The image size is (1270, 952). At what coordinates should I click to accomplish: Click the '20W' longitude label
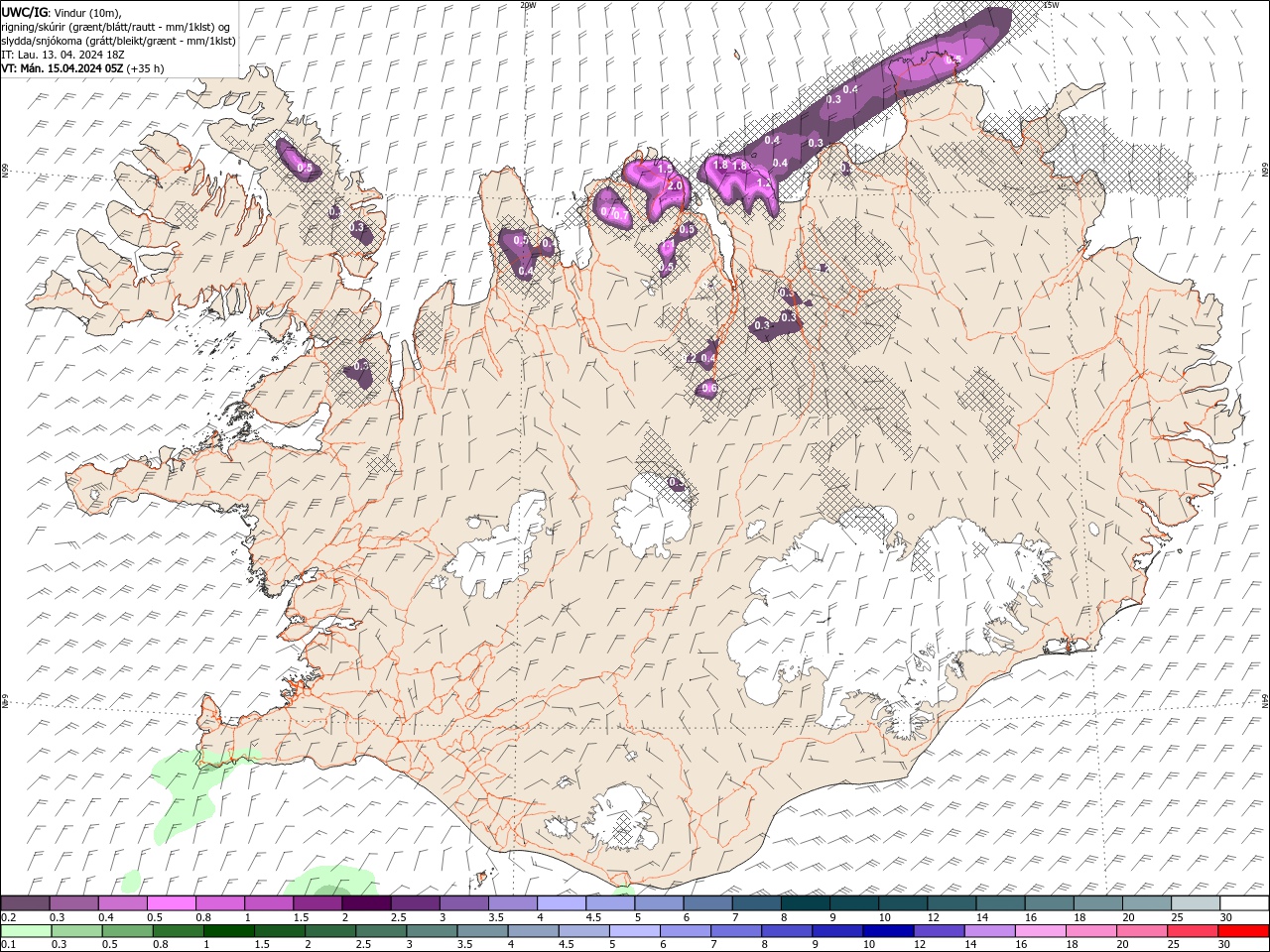coord(528,5)
